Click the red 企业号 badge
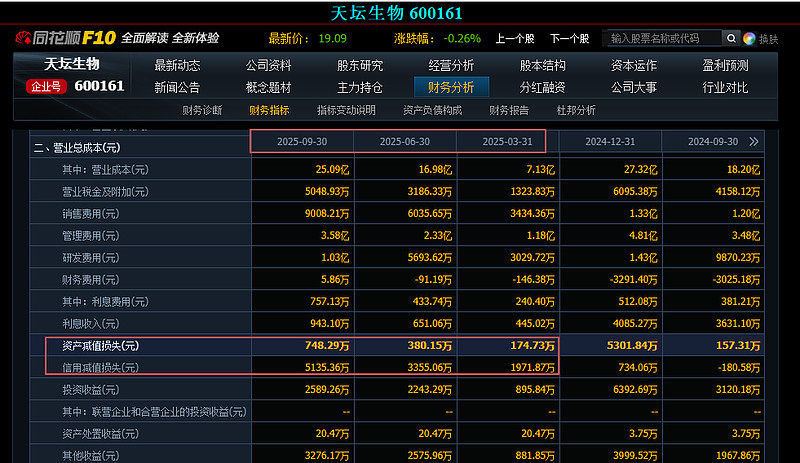 coord(47,86)
